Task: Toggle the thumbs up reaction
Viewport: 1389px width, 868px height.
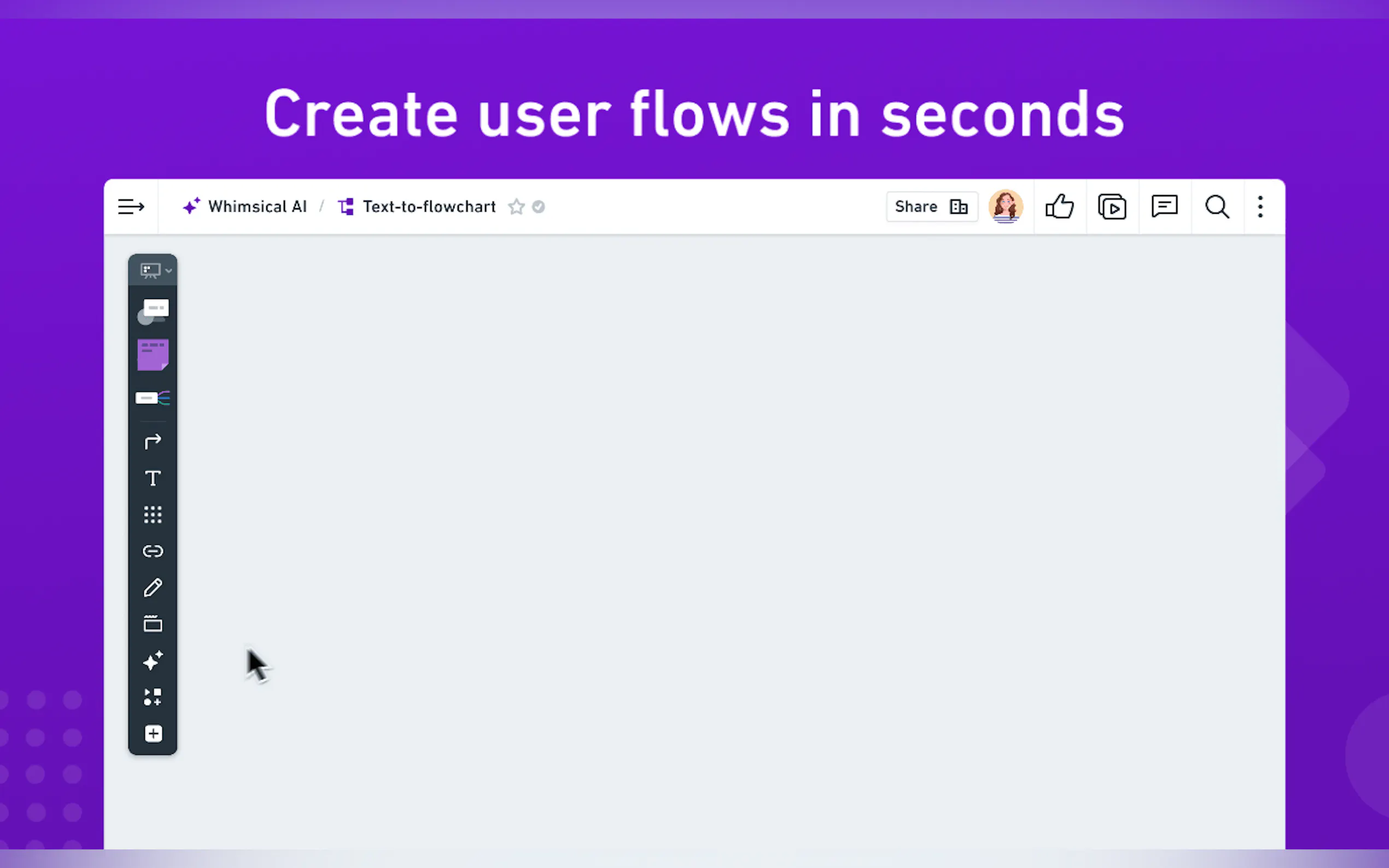Action: [1059, 207]
